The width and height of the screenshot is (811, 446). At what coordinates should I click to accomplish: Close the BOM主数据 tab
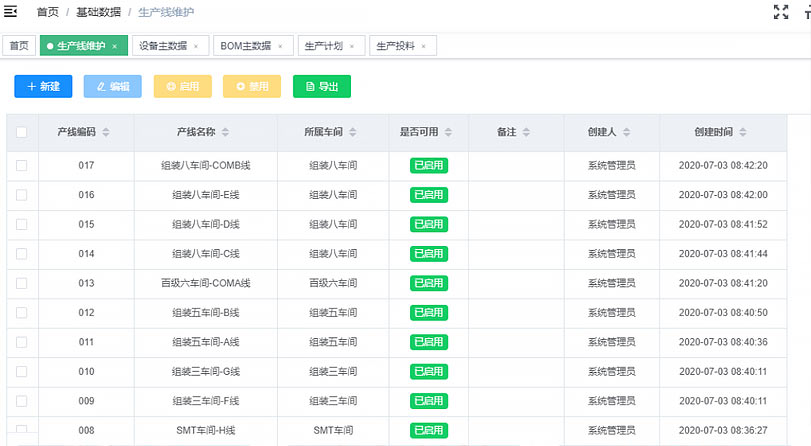(x=280, y=47)
